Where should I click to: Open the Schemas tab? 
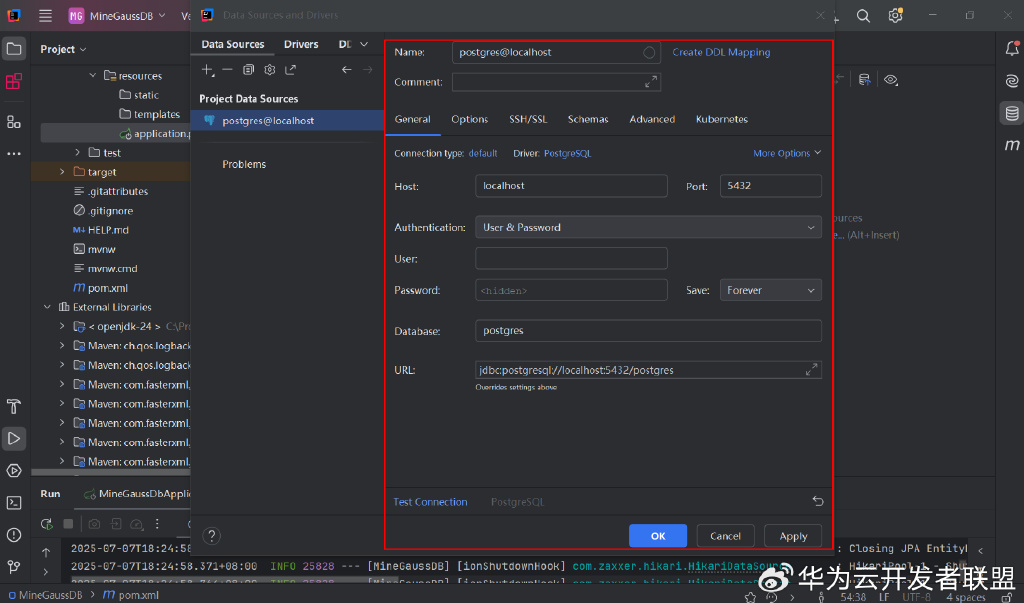click(x=588, y=120)
